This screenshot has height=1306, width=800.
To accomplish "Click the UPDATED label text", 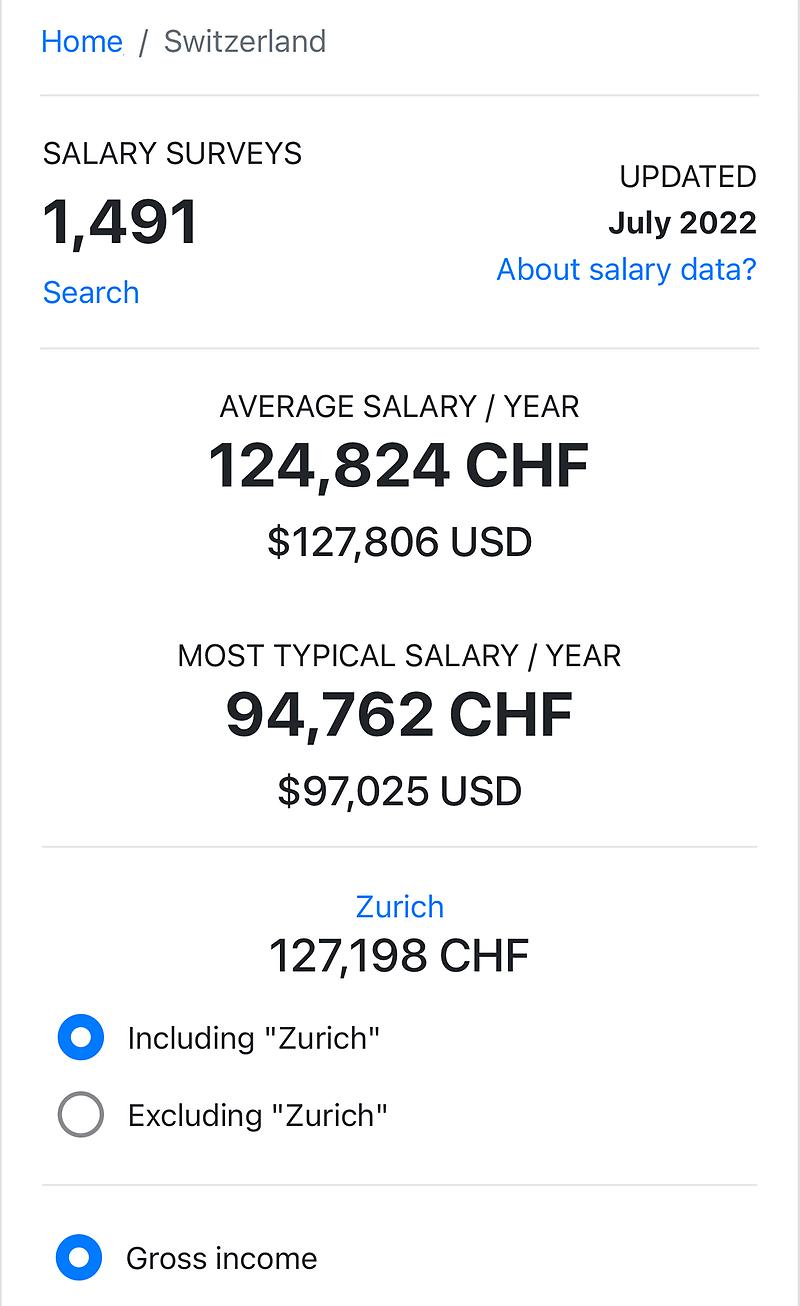I will pyautogui.click(x=688, y=177).
